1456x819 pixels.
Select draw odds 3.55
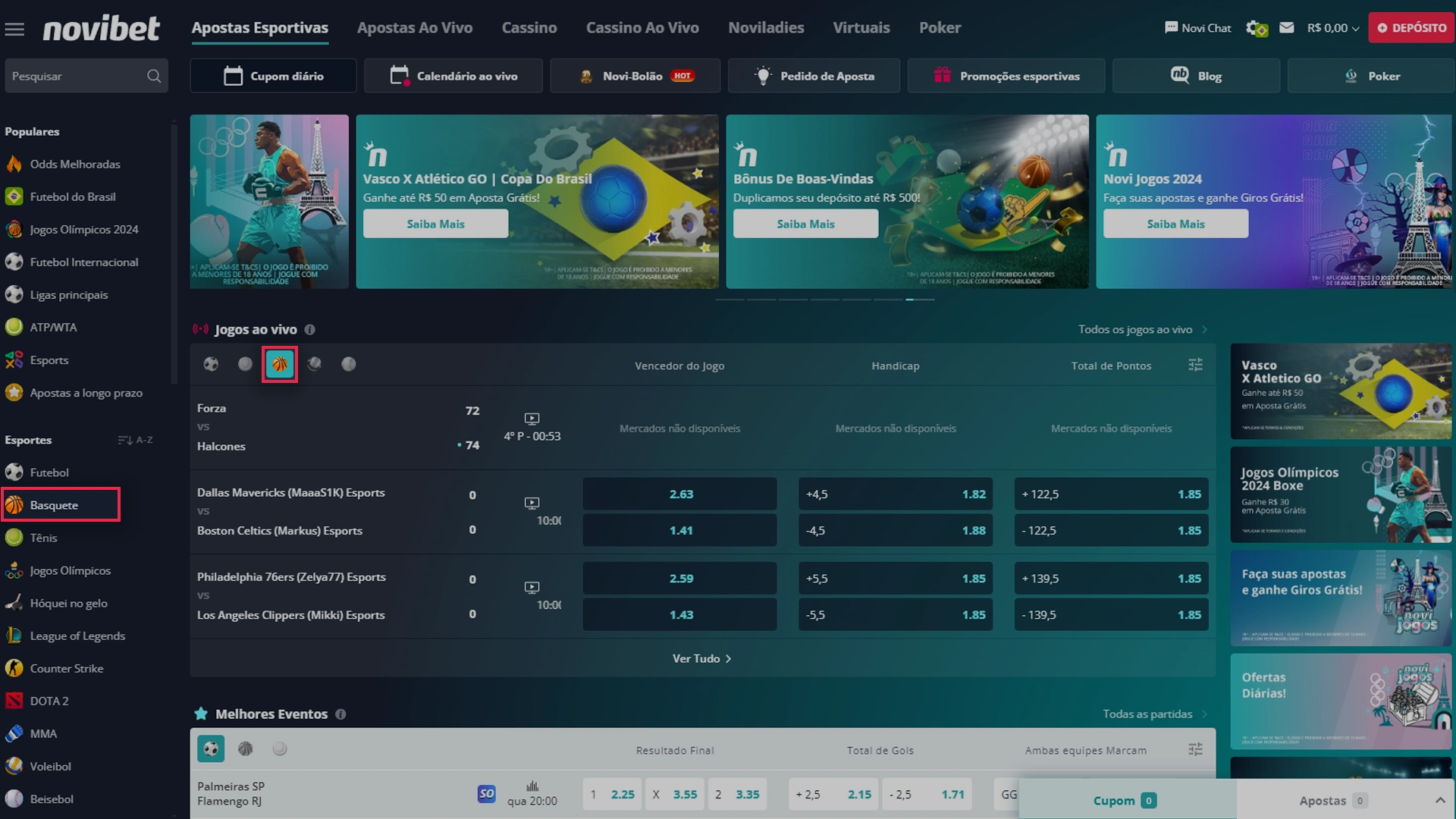click(675, 794)
